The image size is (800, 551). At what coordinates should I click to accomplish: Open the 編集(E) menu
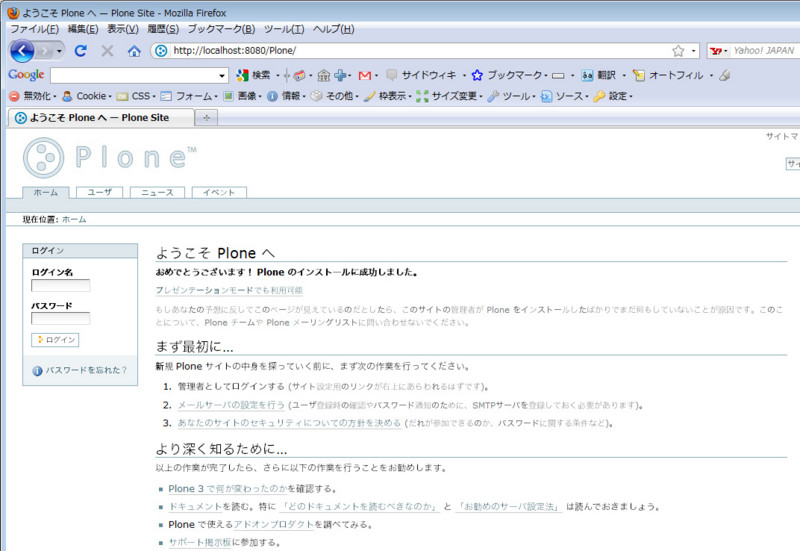[83, 29]
